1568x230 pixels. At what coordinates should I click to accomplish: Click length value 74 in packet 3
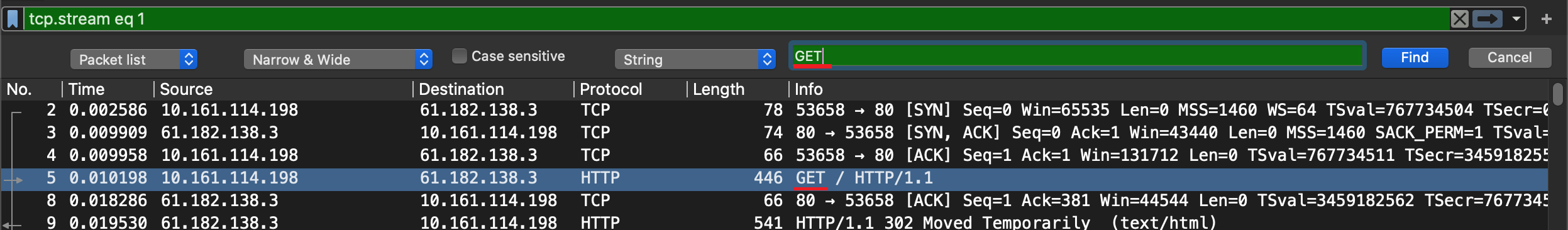point(773,133)
